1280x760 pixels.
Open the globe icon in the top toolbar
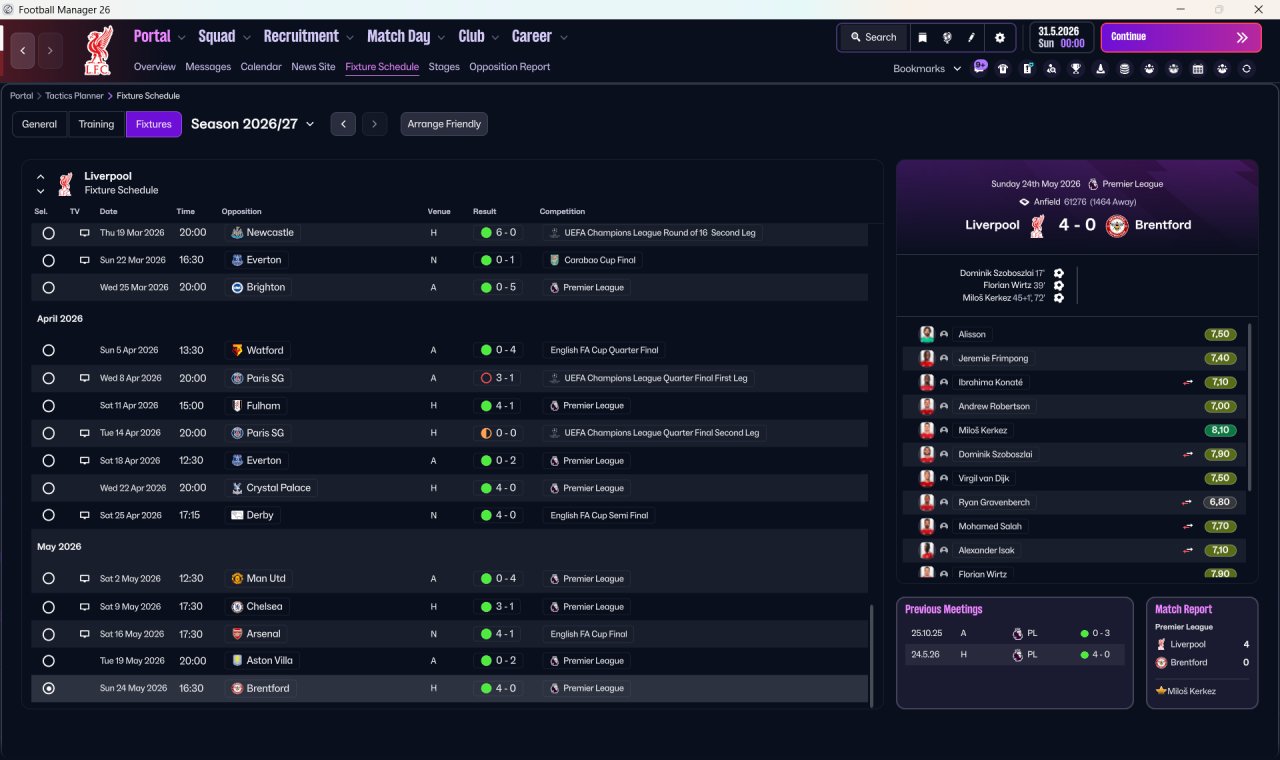click(x=947, y=37)
